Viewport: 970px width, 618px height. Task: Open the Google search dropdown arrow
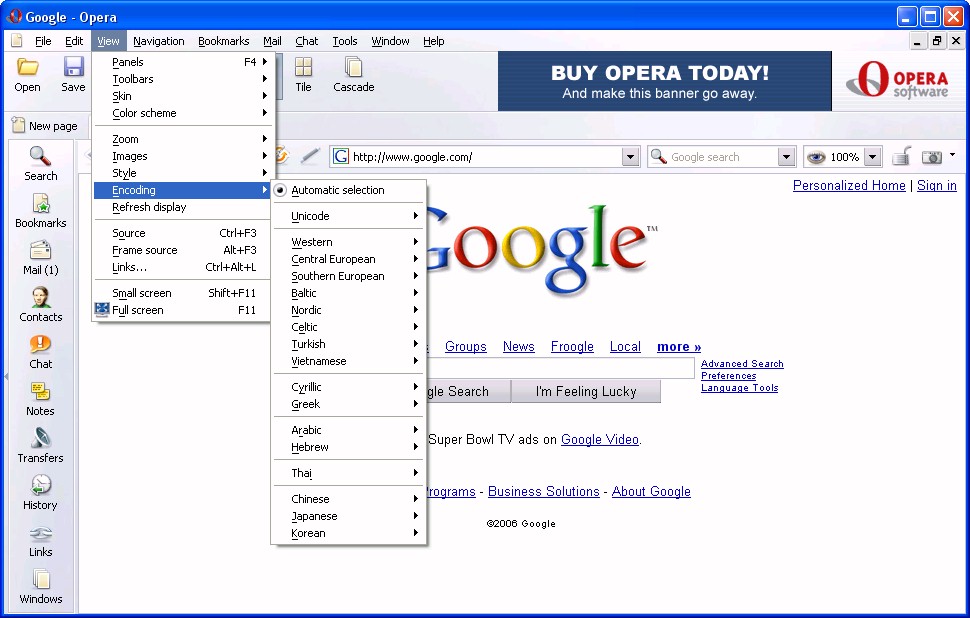pyautogui.click(x=786, y=157)
